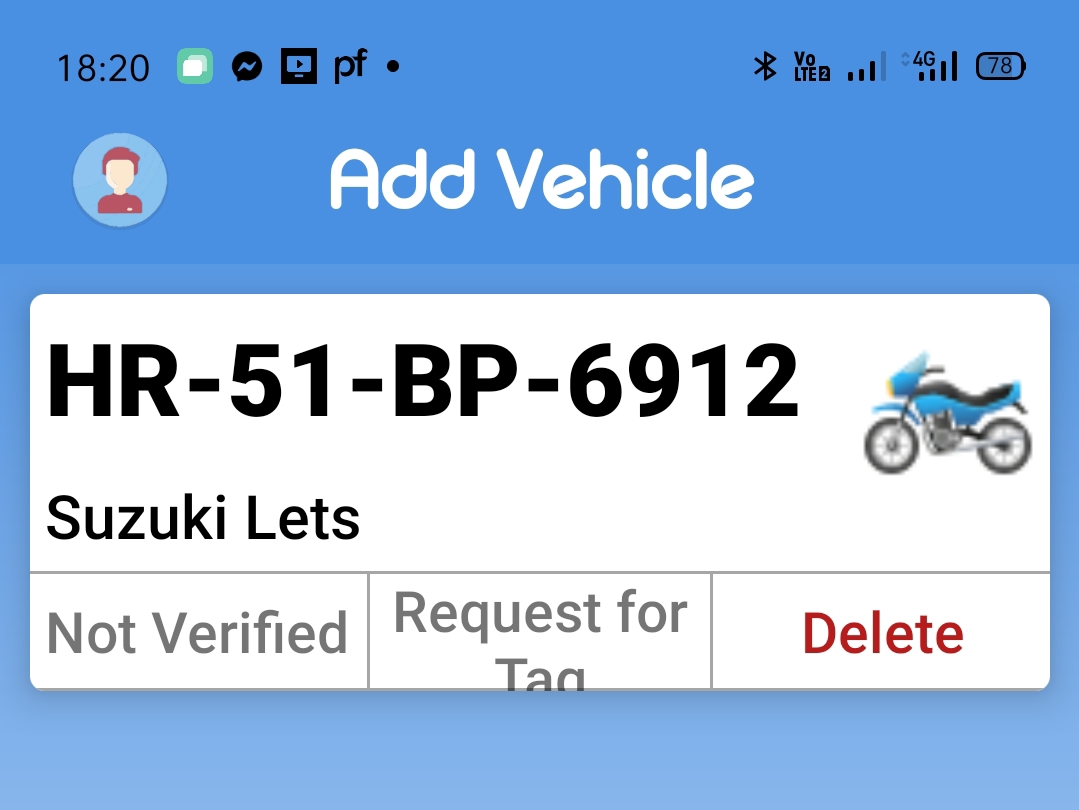Tap the Add Vehicle title
The width and height of the screenshot is (1079, 810).
pos(542,179)
